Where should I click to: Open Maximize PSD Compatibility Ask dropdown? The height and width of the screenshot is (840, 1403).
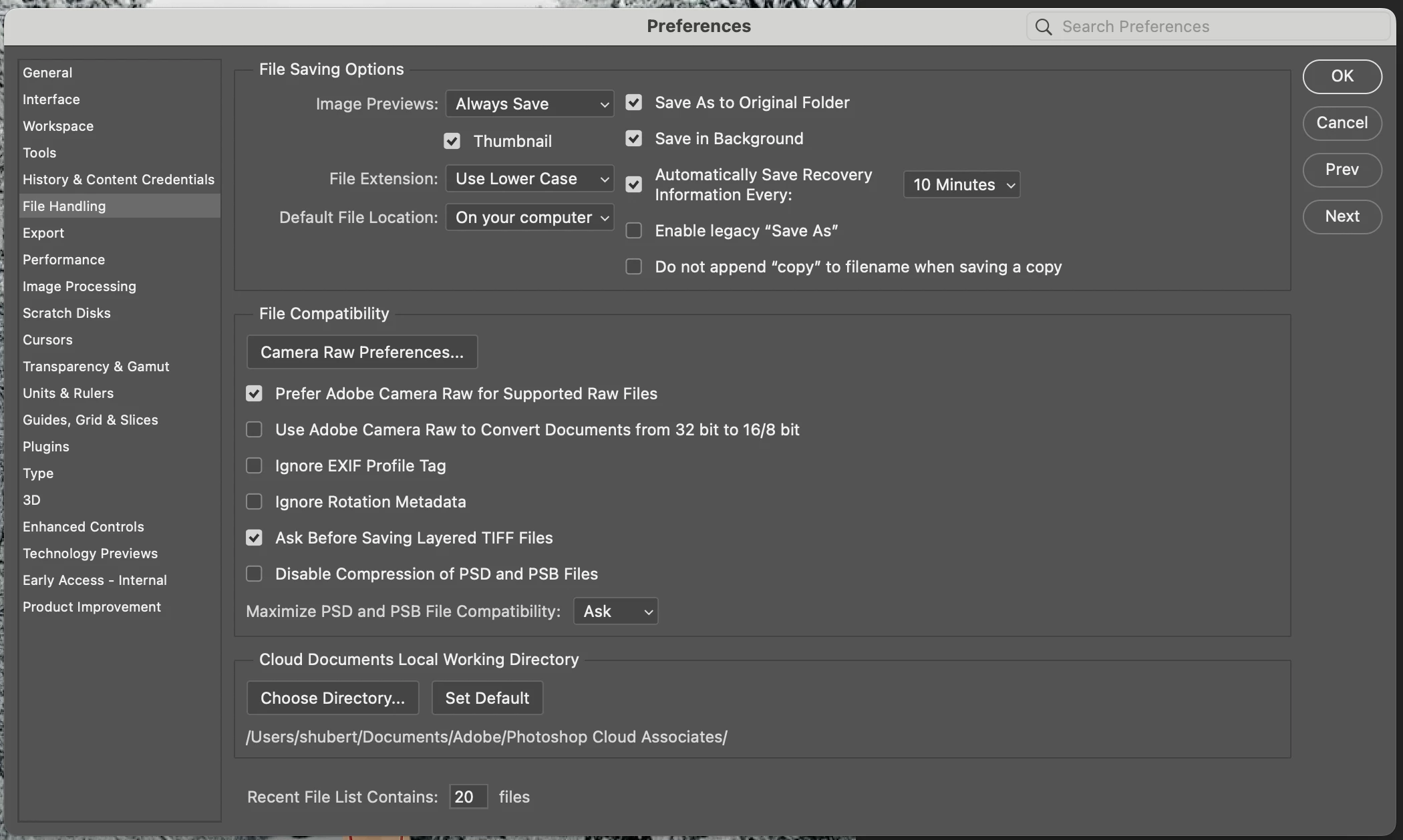pos(615,611)
